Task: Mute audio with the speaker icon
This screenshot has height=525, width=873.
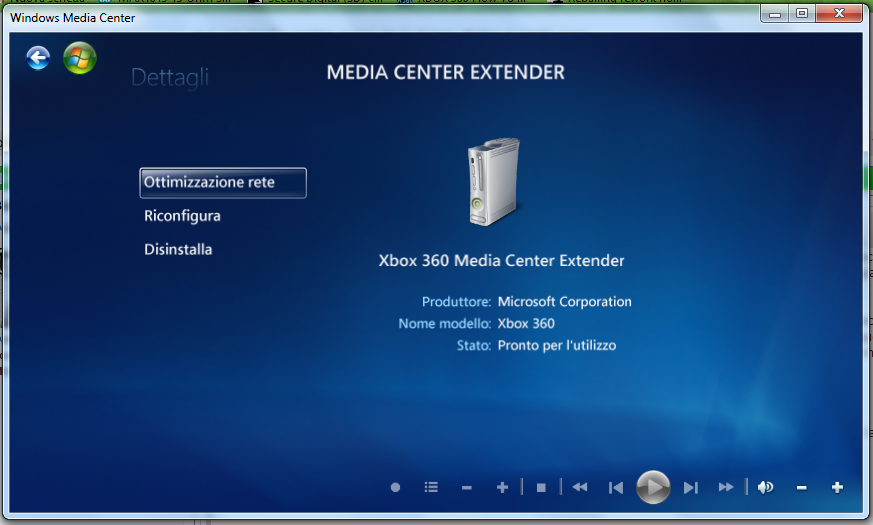Action: point(766,487)
